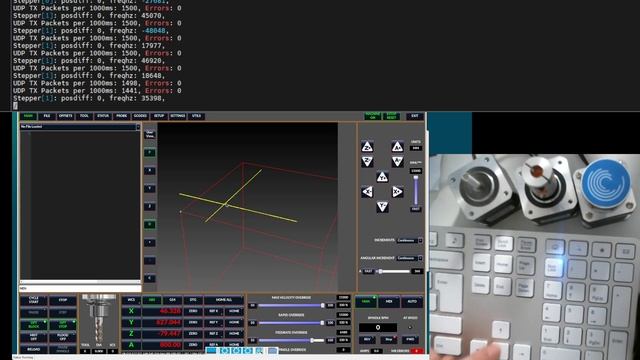Switch preview to Z view
The image size is (640, 360).
[150, 207]
